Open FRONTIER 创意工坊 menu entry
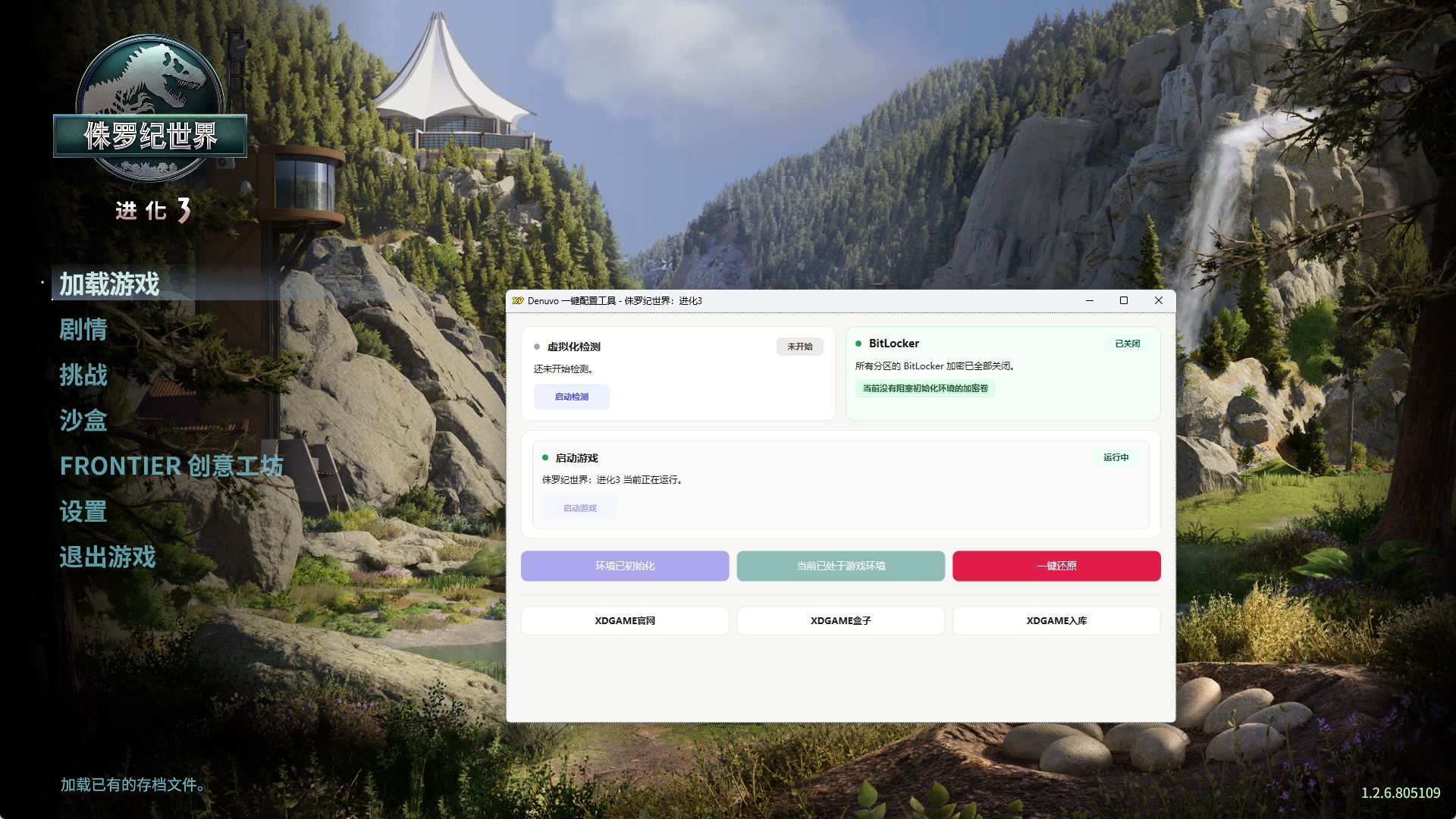This screenshot has height=819, width=1456. click(171, 466)
